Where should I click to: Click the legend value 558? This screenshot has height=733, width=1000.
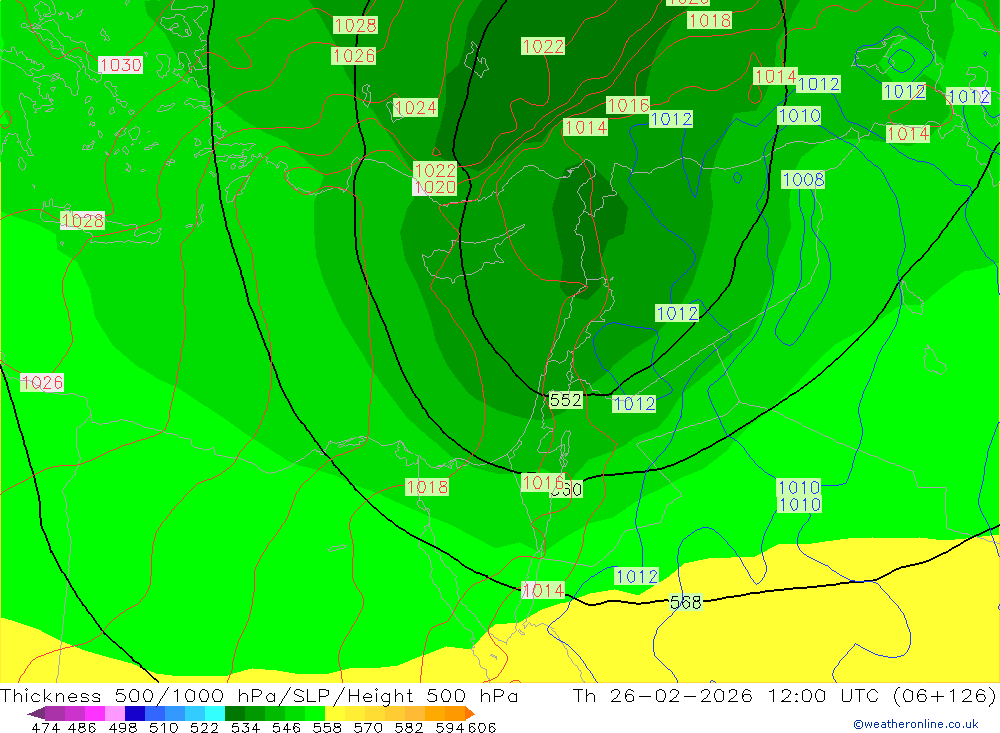(x=327, y=727)
